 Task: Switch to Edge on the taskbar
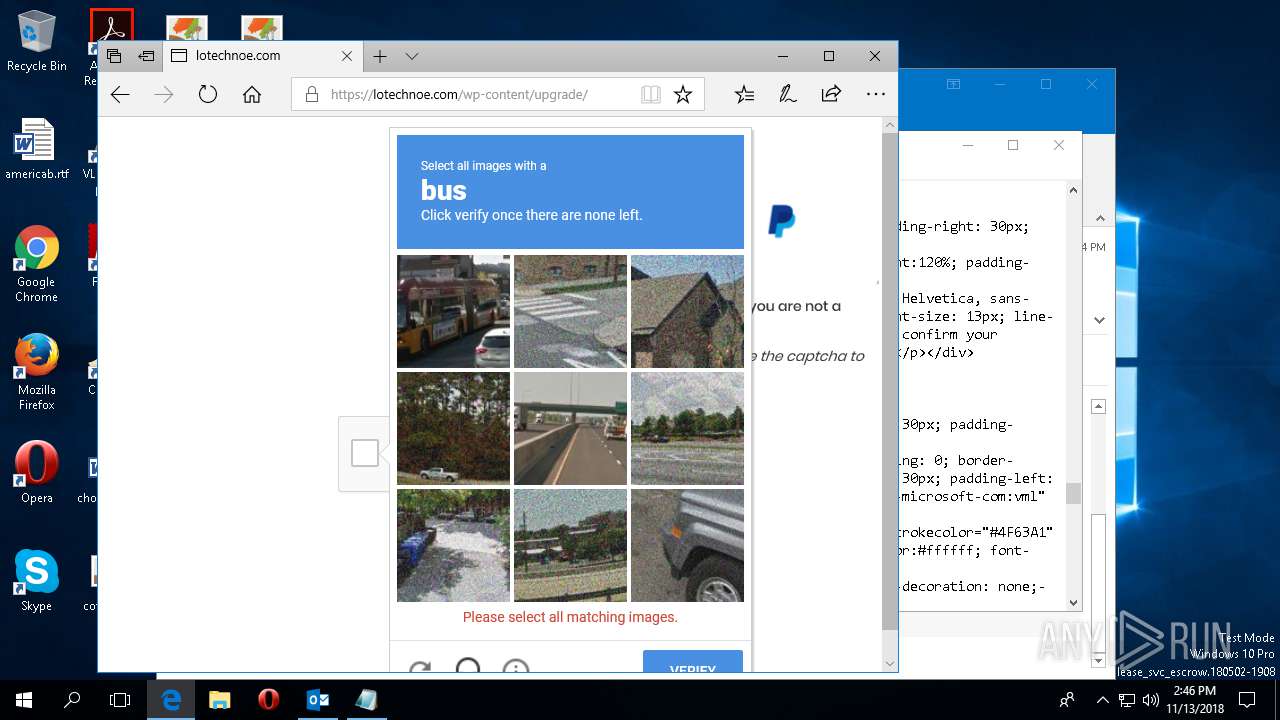point(171,700)
